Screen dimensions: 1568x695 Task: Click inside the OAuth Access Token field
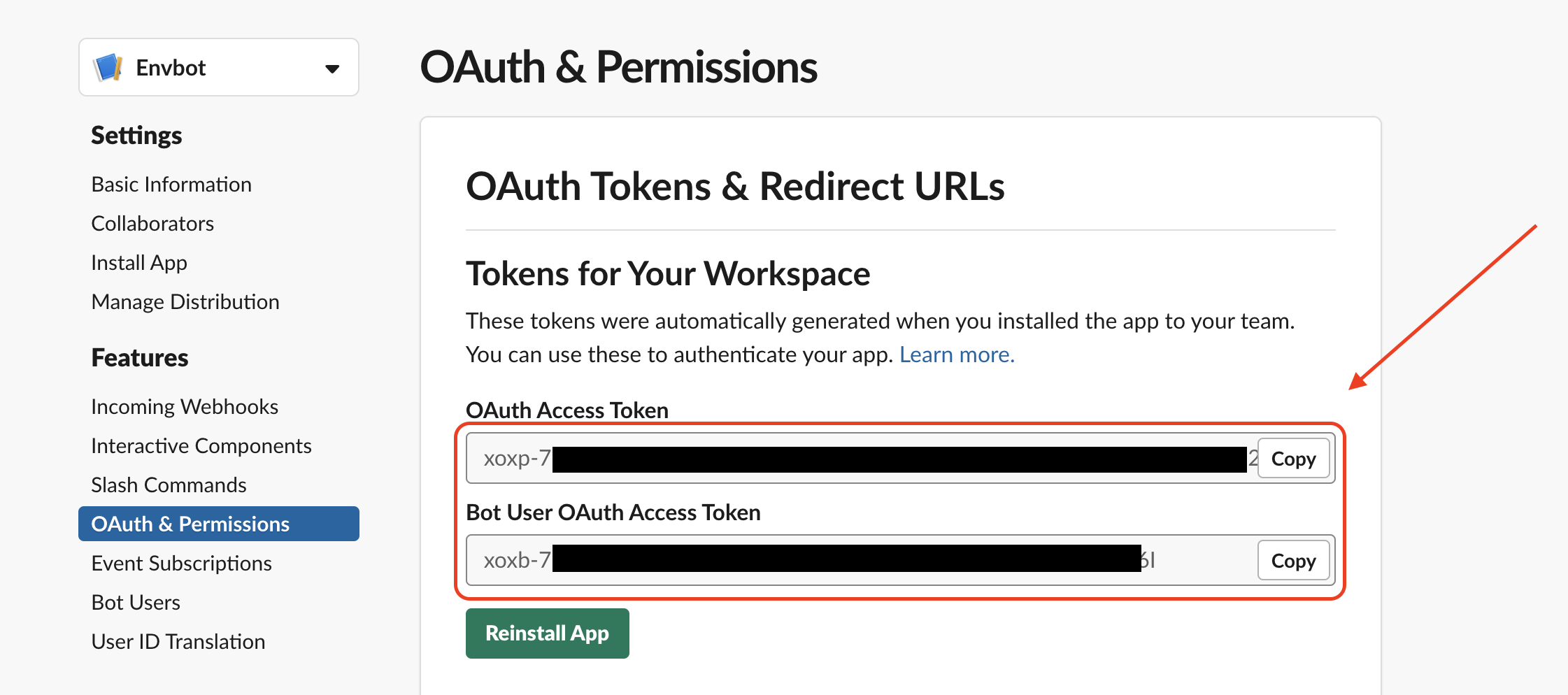coord(860,459)
